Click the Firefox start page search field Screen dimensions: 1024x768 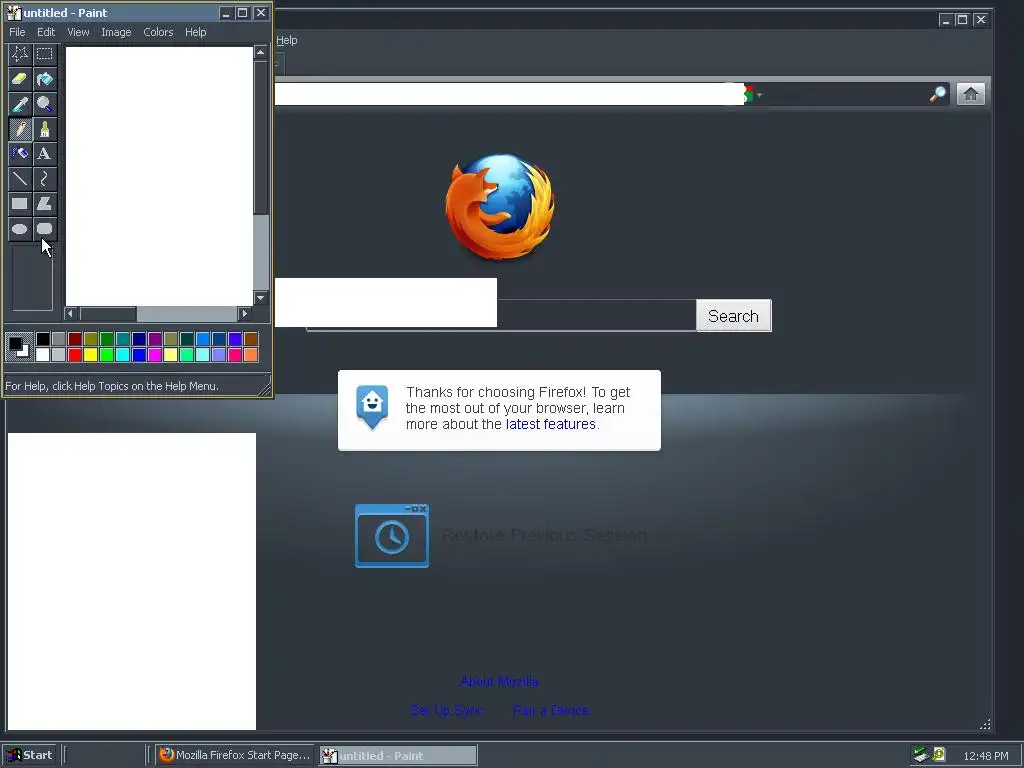coord(501,315)
